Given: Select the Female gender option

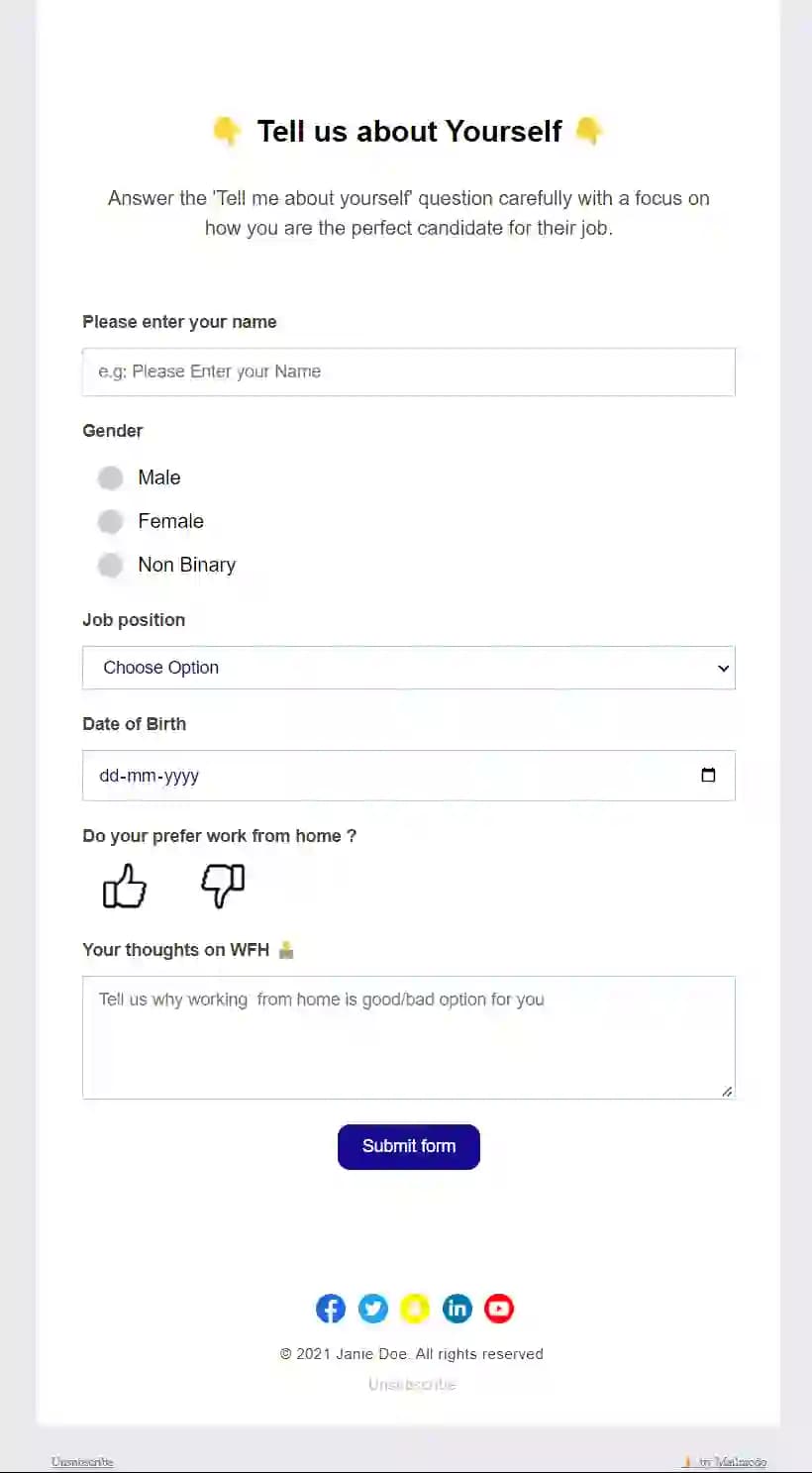Looking at the screenshot, I should click(110, 521).
